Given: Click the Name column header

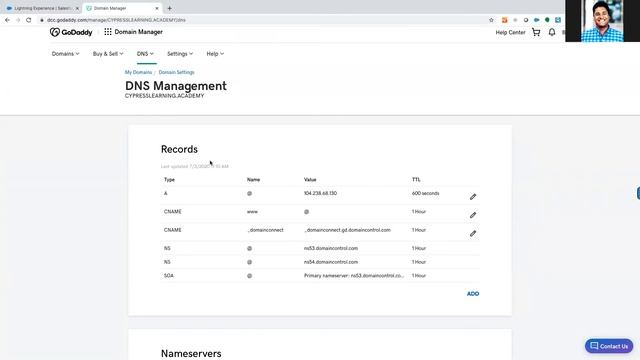Looking at the screenshot, I should point(253,180).
